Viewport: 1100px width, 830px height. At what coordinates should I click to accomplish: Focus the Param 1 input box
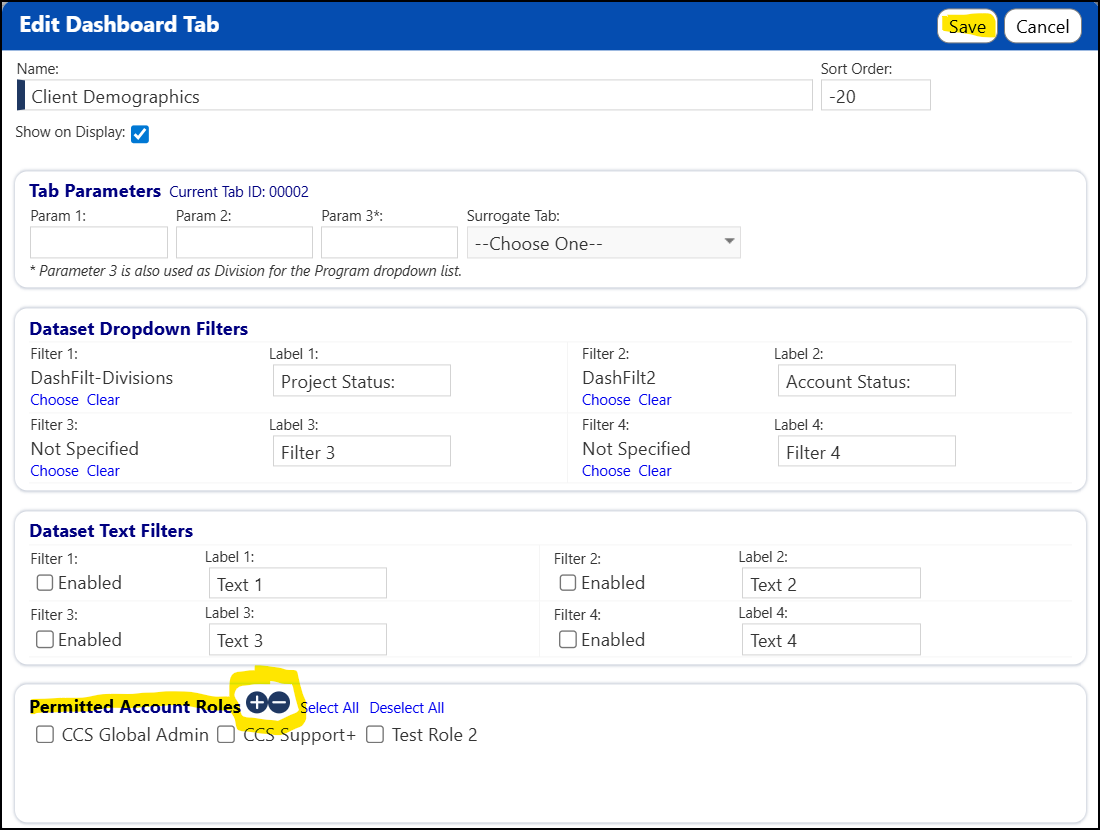point(99,242)
